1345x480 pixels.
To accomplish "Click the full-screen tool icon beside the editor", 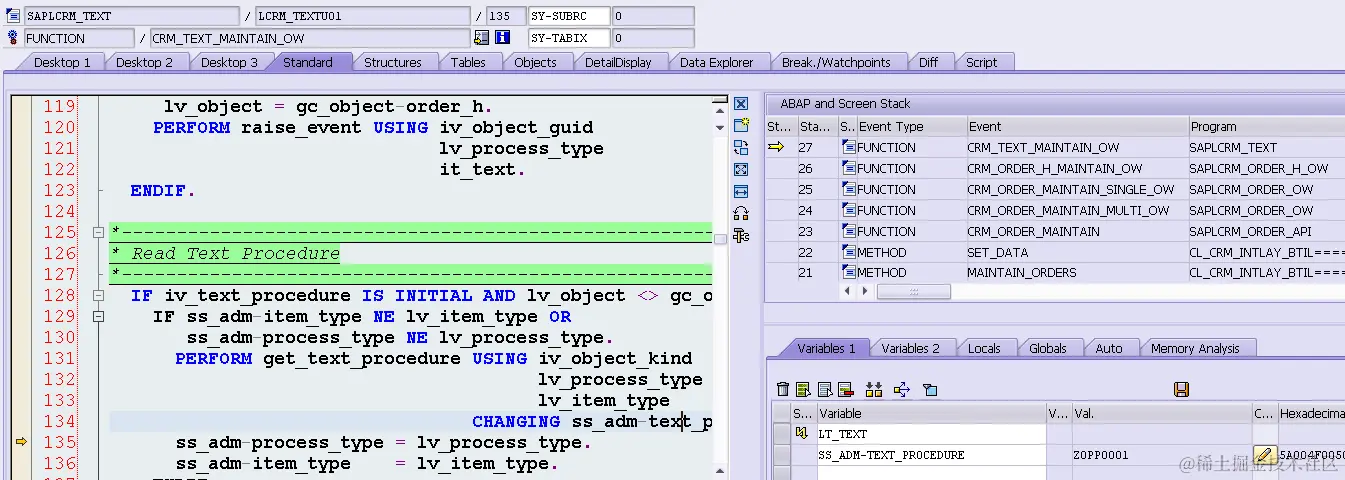I will 741,170.
